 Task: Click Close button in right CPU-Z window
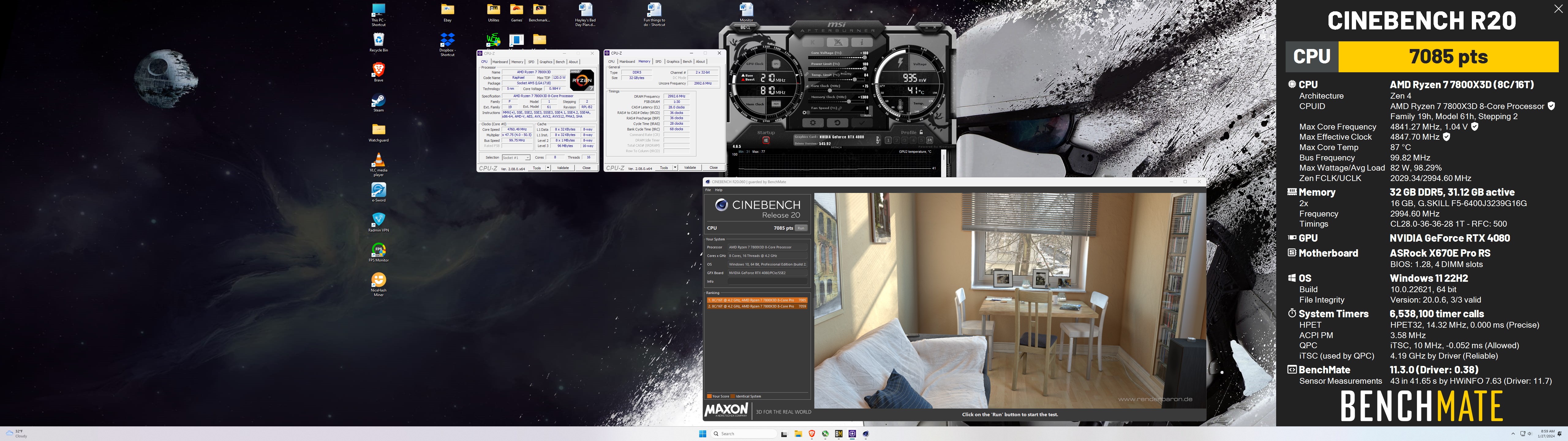(x=713, y=168)
